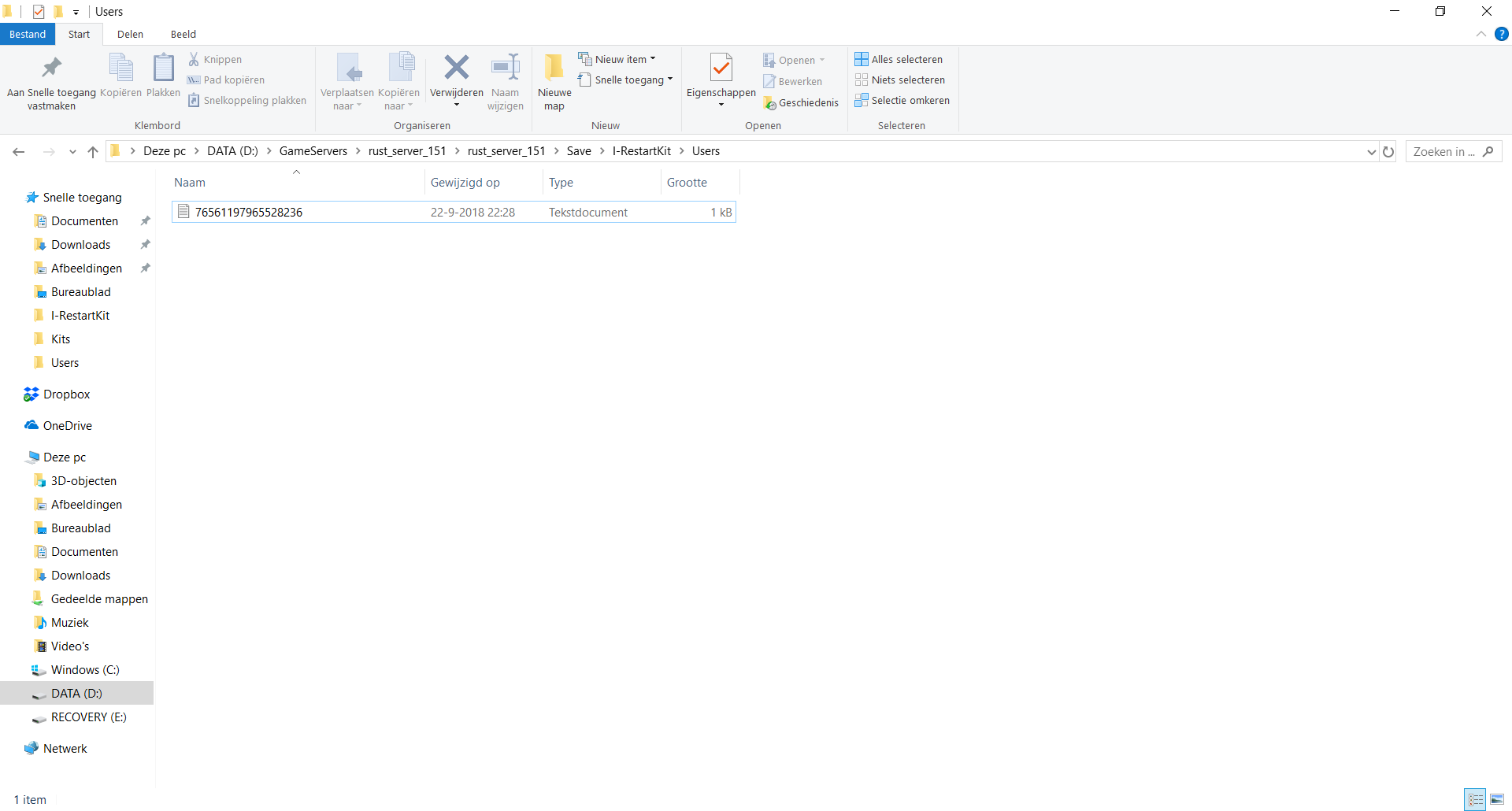The width and height of the screenshot is (1512, 811).
Task: Go up one folder level arrow
Action: point(93,152)
